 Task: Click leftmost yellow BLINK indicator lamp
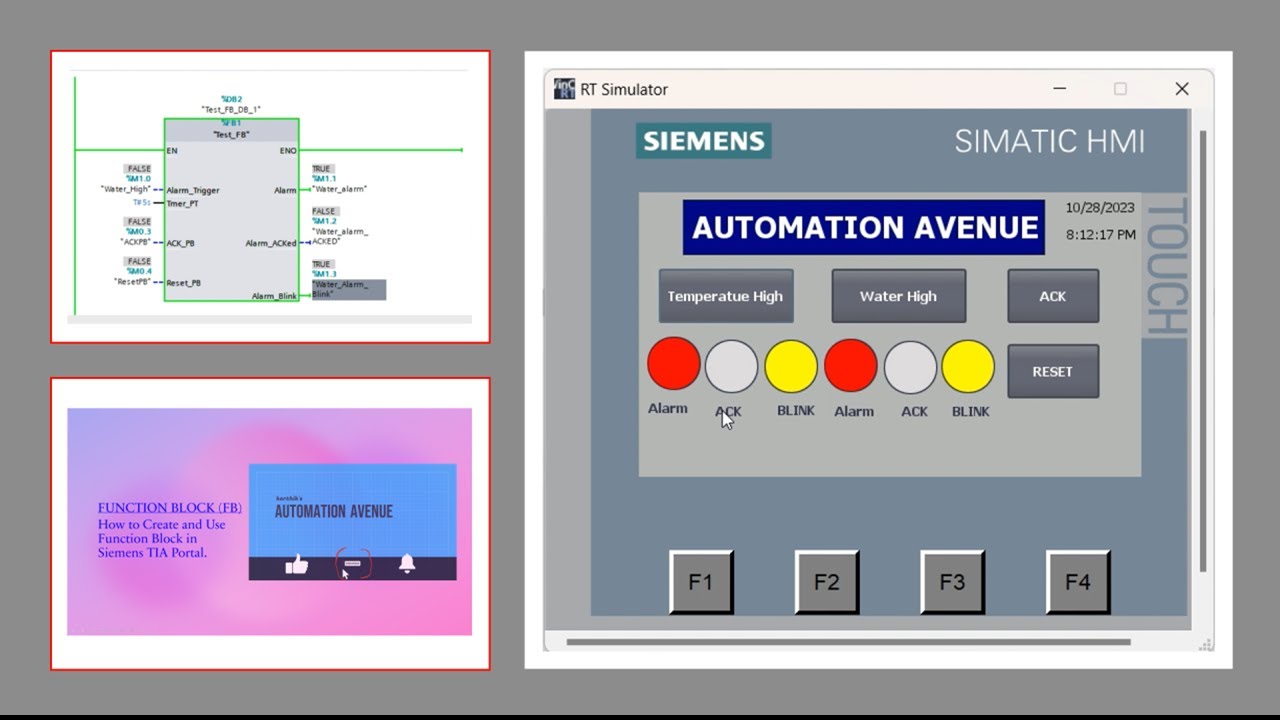(x=791, y=366)
